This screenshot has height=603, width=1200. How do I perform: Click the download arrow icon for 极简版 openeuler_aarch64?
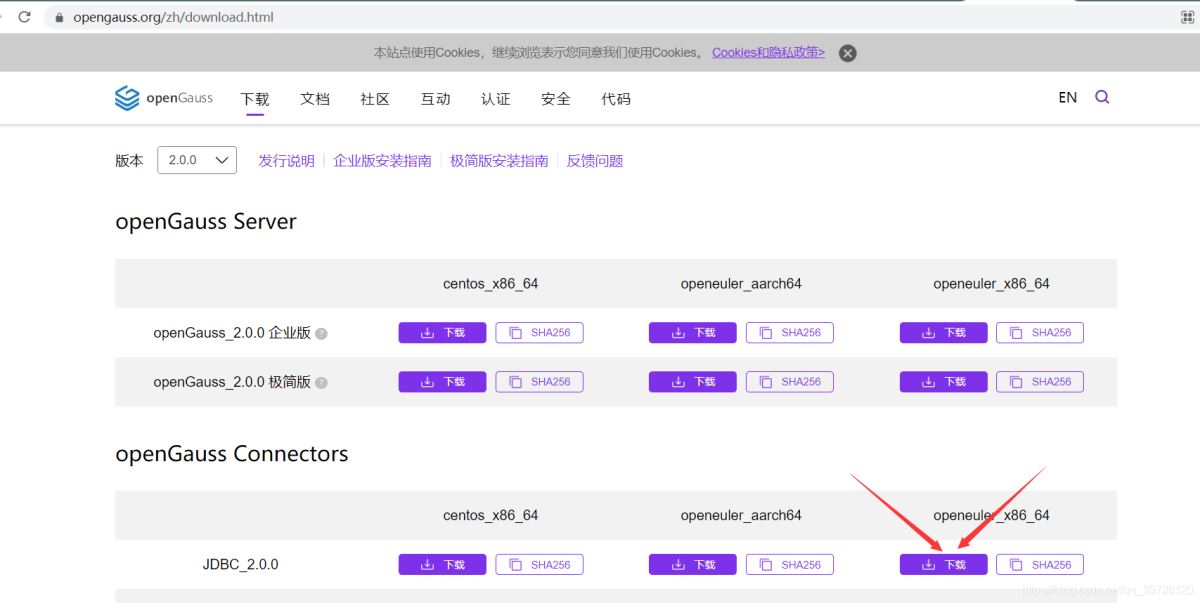coord(677,381)
